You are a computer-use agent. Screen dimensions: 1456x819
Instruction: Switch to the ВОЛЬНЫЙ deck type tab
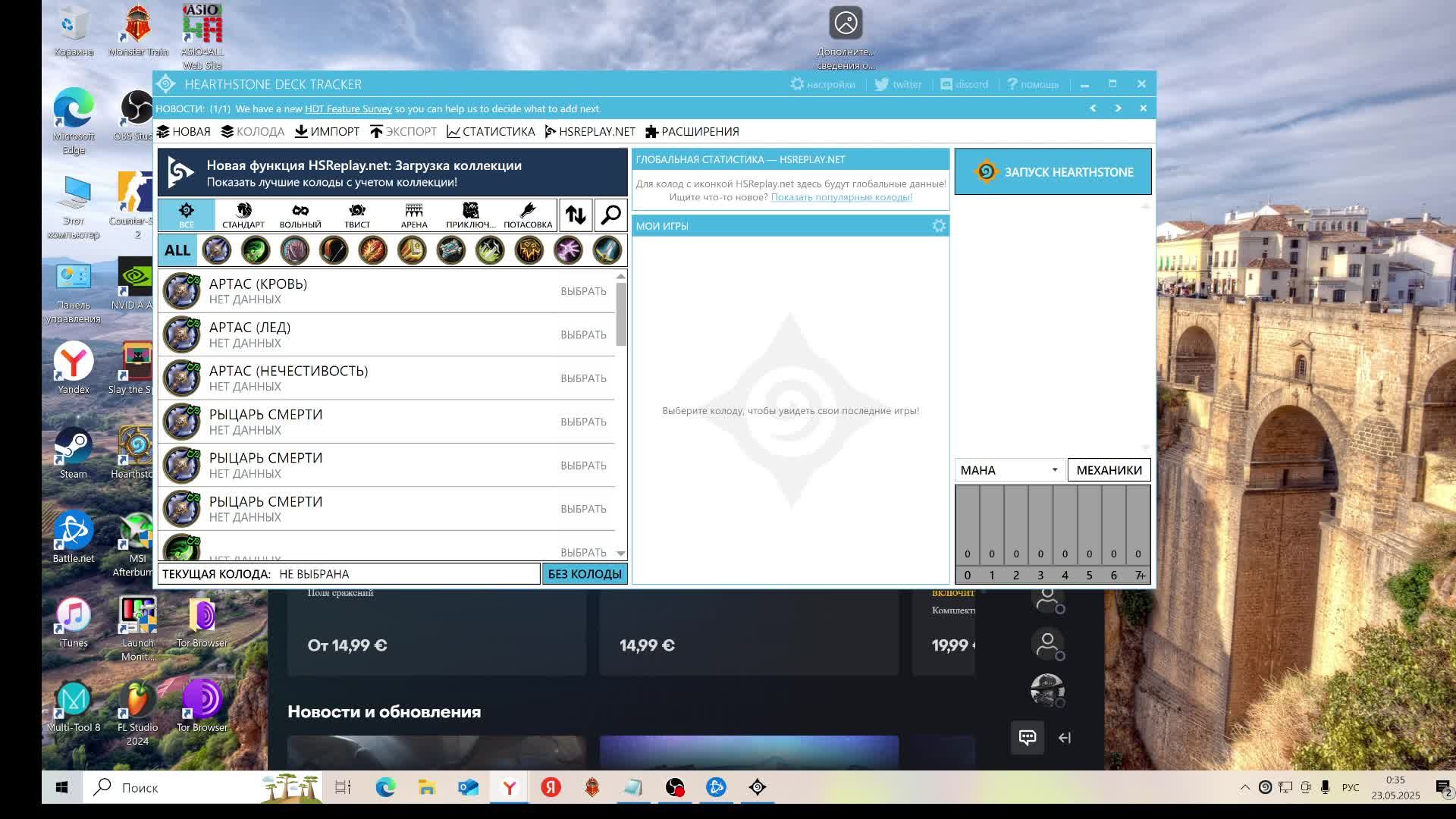tap(300, 215)
